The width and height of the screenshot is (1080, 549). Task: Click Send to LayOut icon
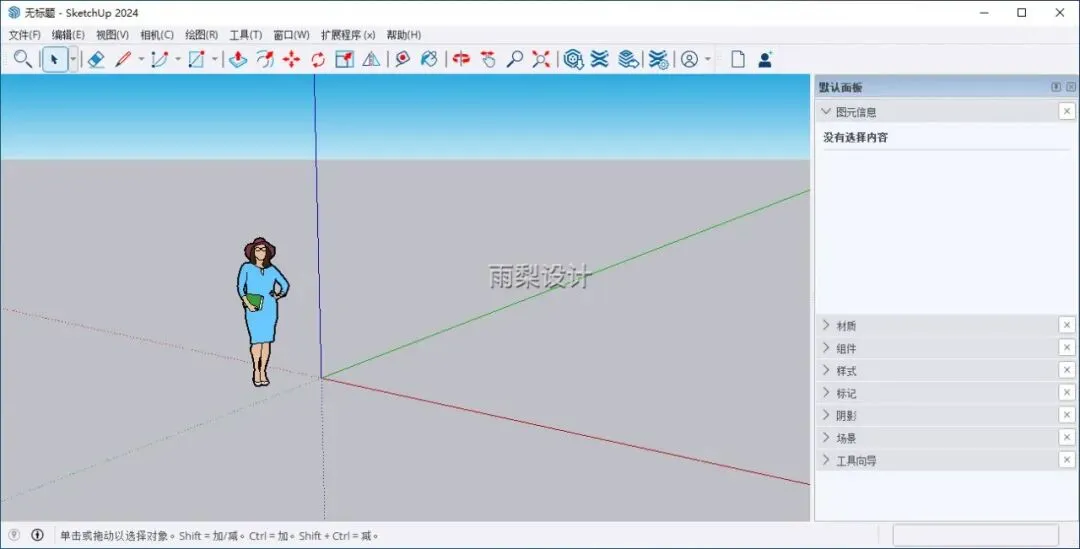tap(627, 59)
